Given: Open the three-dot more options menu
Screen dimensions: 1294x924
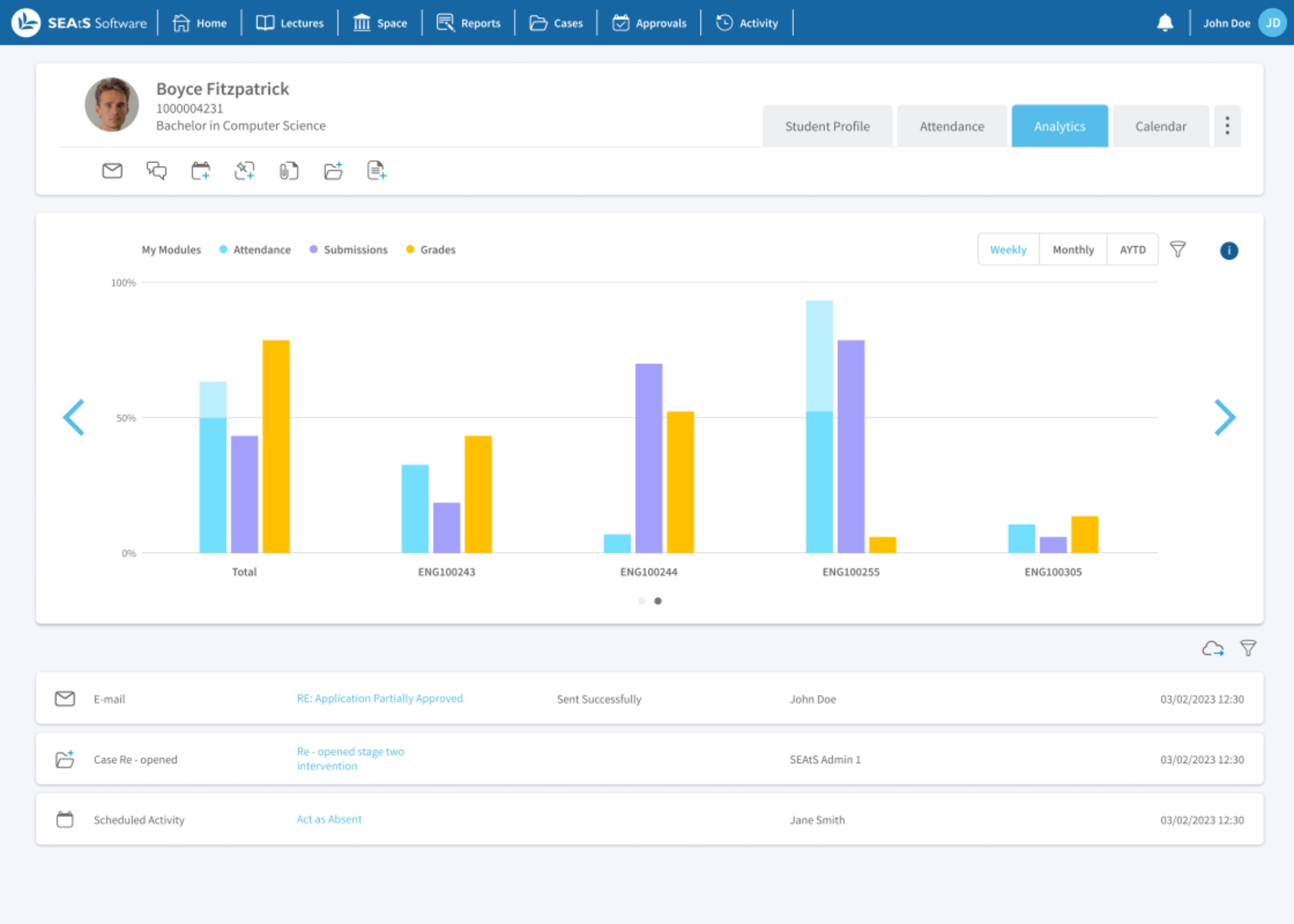Looking at the screenshot, I should click(1228, 125).
